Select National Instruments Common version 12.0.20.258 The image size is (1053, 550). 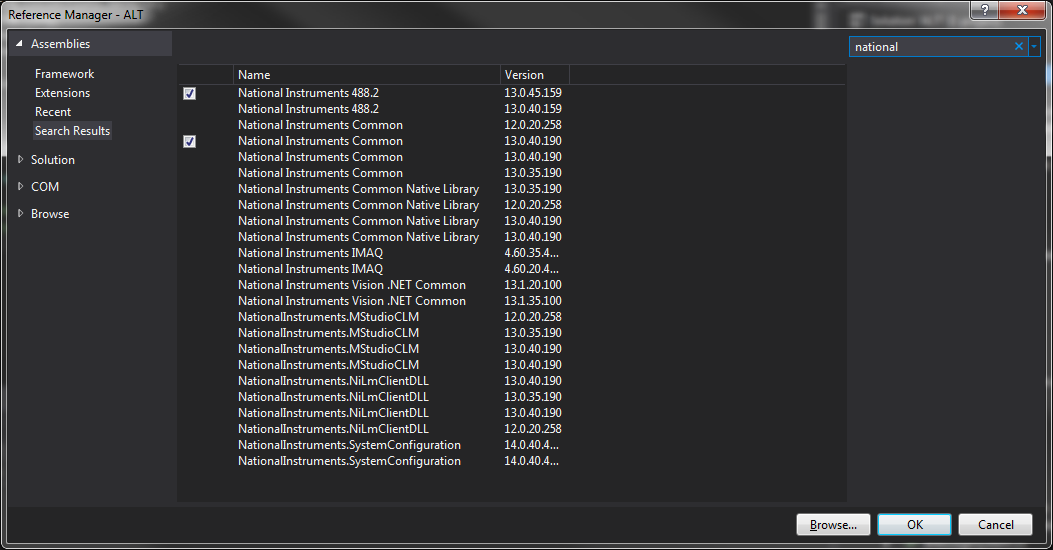(x=511, y=125)
